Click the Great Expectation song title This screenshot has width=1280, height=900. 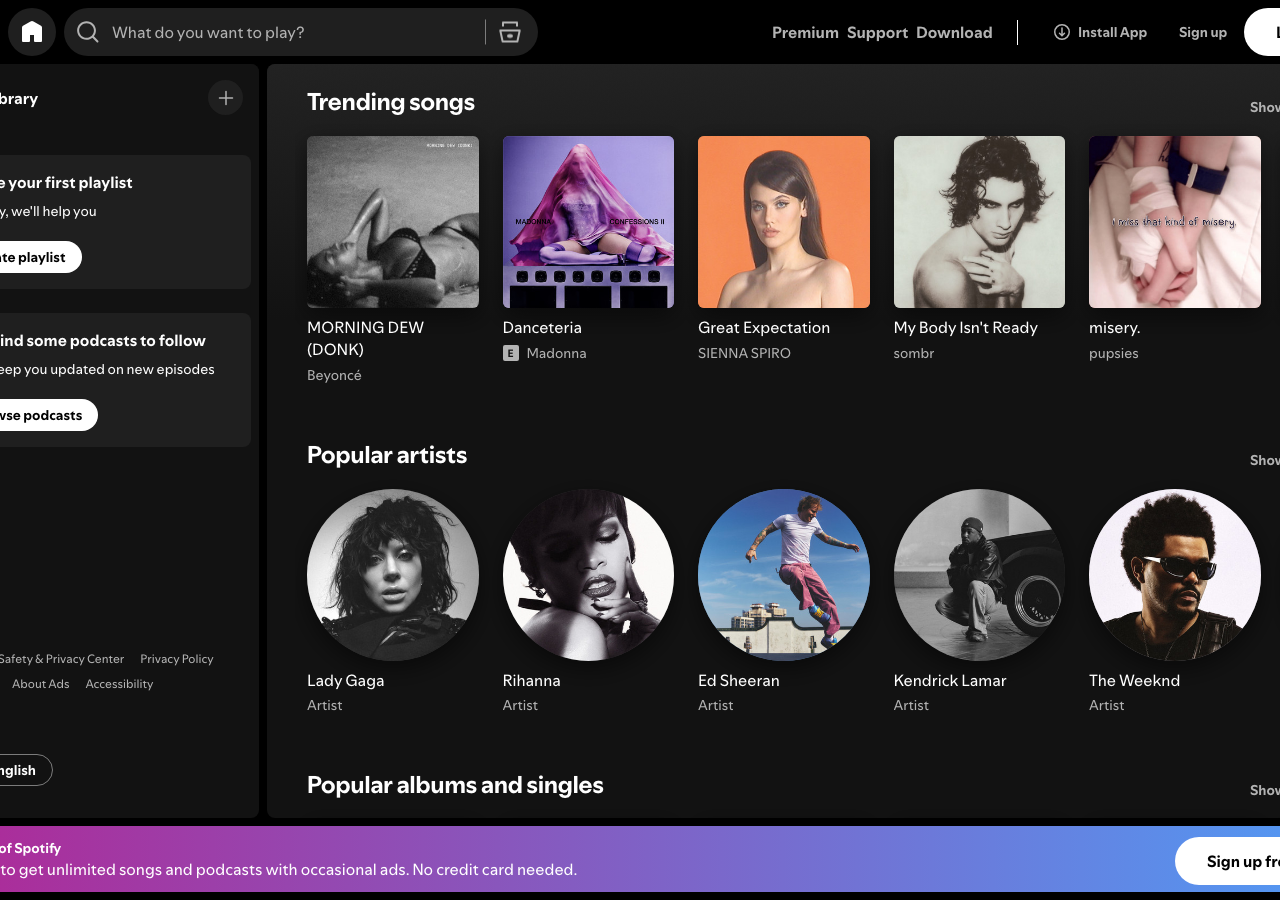click(764, 327)
